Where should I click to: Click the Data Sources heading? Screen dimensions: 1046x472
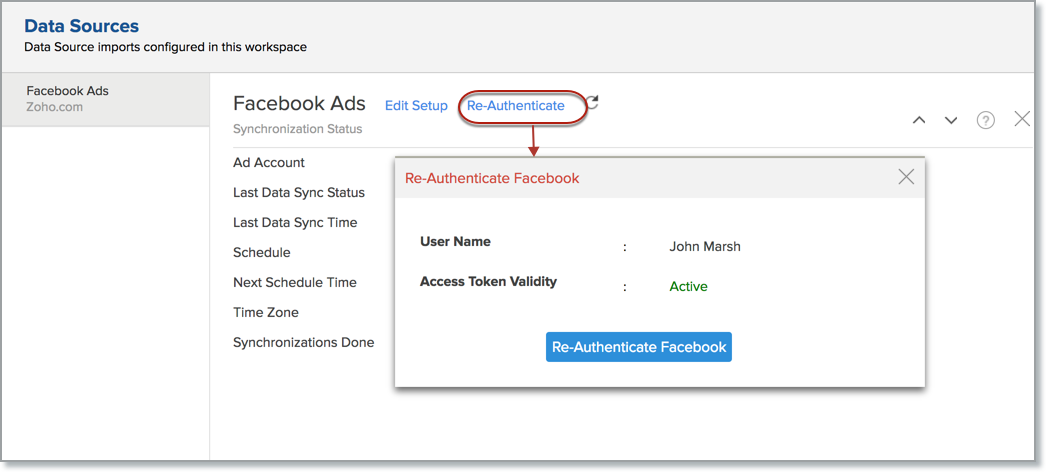tap(82, 26)
